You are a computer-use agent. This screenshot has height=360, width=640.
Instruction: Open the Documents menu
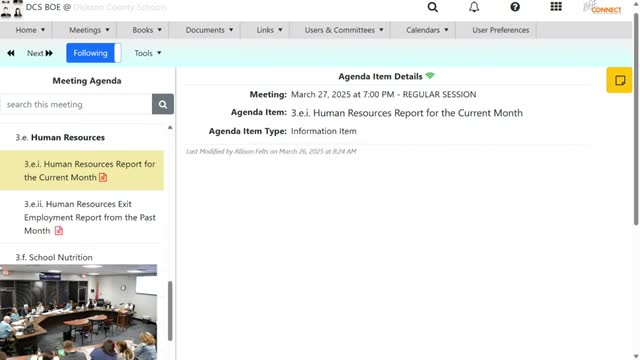[209, 30]
